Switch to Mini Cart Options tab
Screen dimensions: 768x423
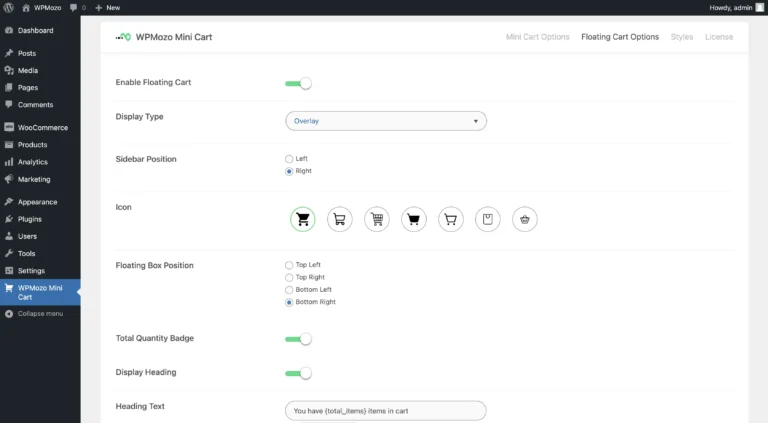[537, 37]
